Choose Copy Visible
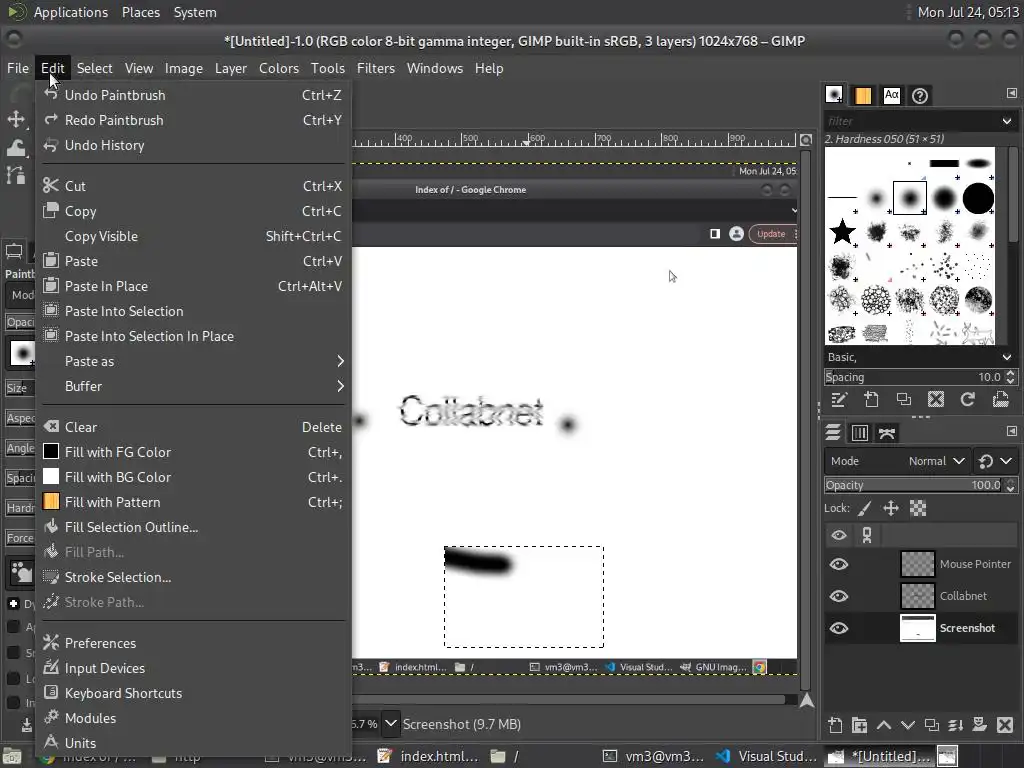Screen dimensions: 1024x768 193,236
